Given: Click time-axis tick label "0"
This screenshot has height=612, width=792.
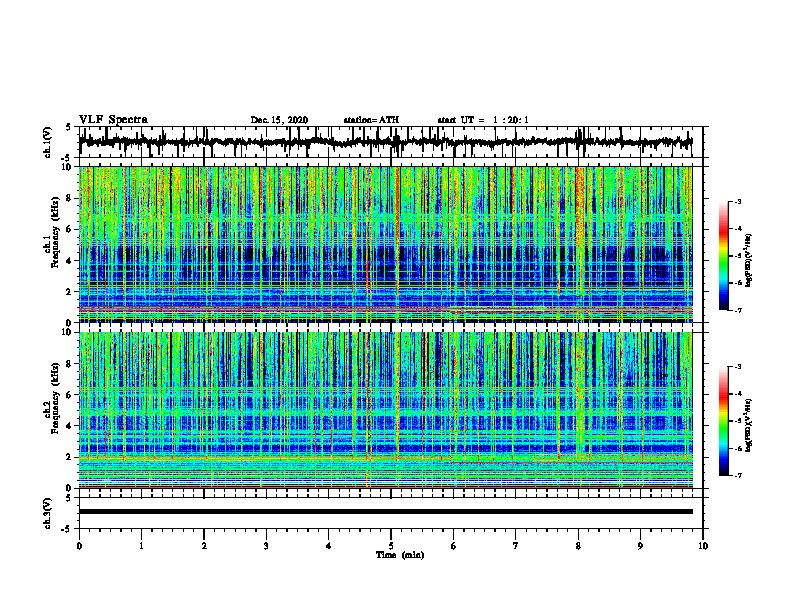Looking at the screenshot, I should [79, 546].
